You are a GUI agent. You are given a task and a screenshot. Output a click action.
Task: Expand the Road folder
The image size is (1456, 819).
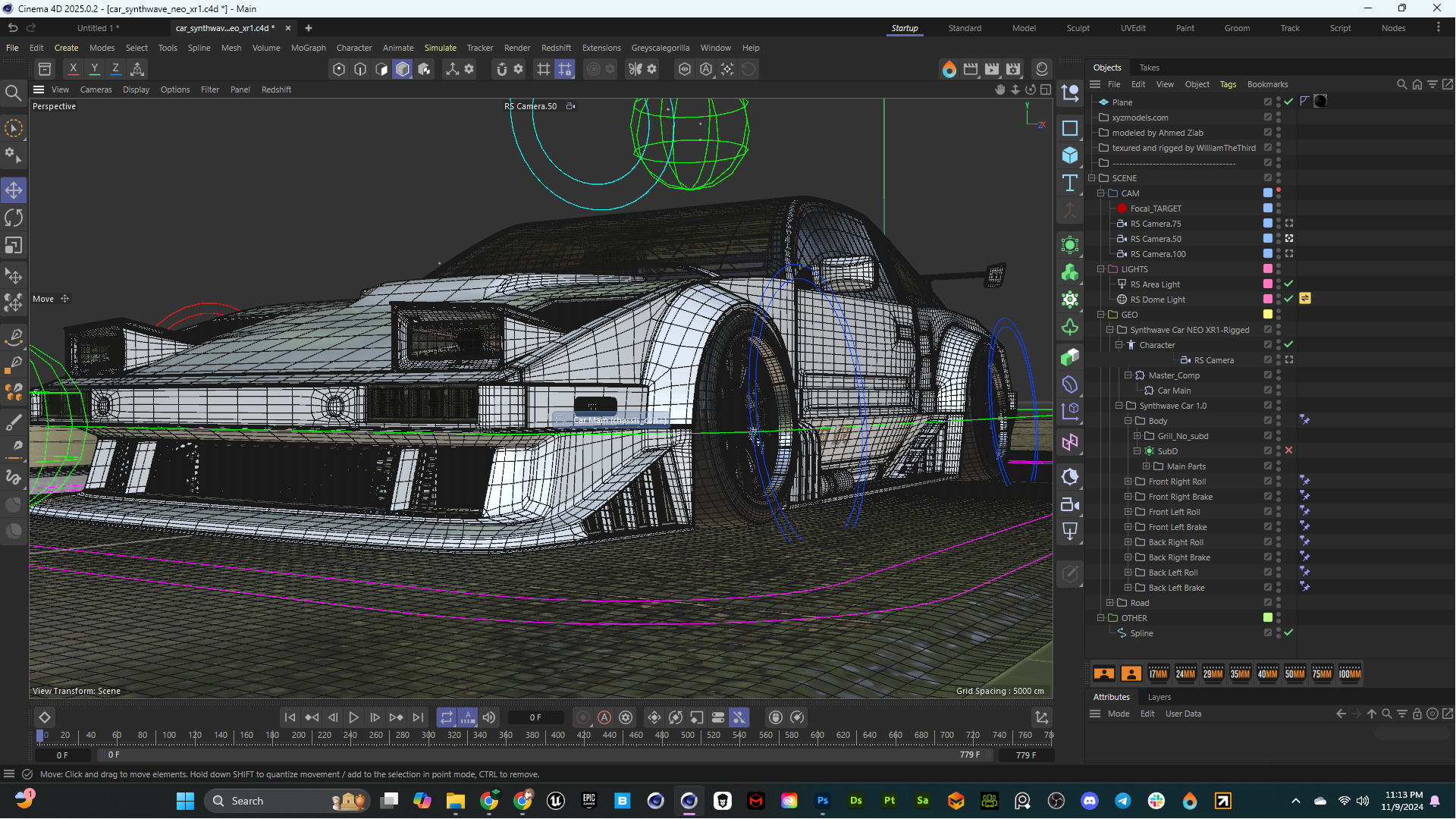click(1110, 603)
